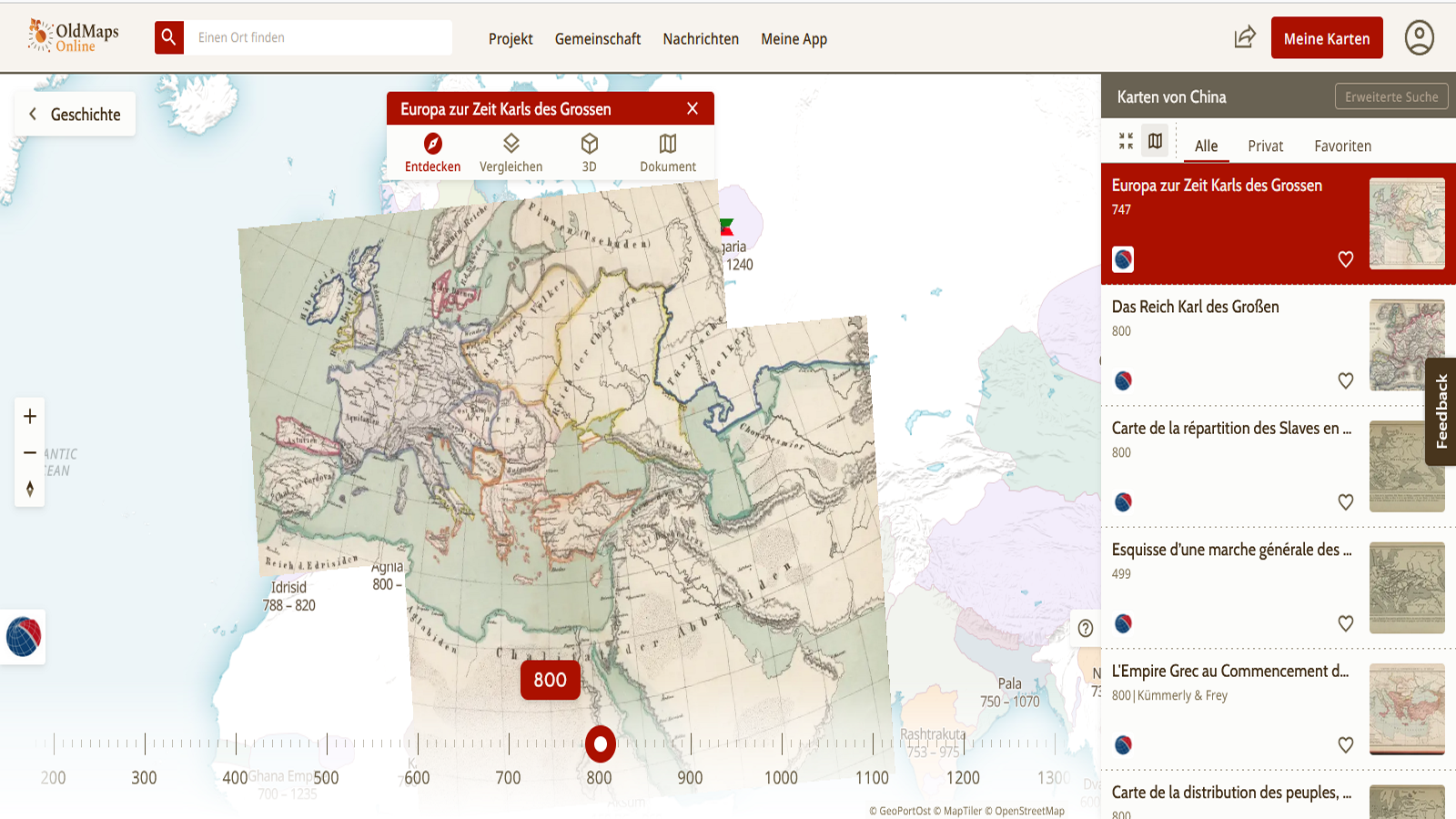Image resolution: width=1456 pixels, height=819 pixels.
Task: Click the help question mark icon
Action: click(1086, 628)
